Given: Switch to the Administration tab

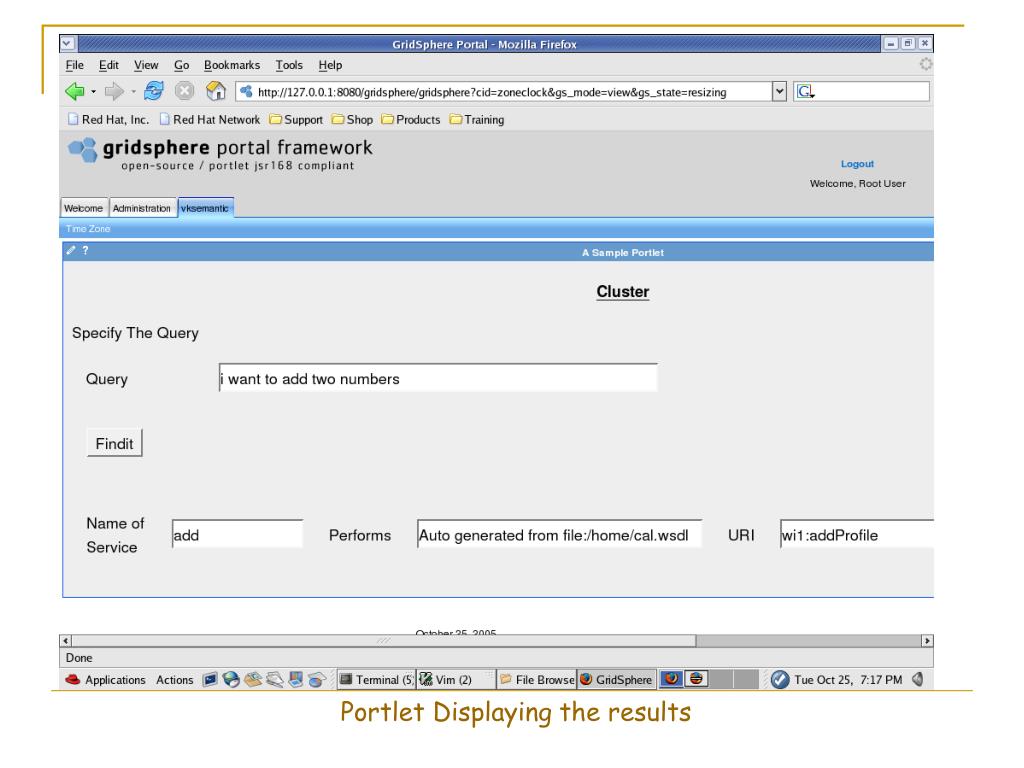Looking at the screenshot, I should point(142,208).
